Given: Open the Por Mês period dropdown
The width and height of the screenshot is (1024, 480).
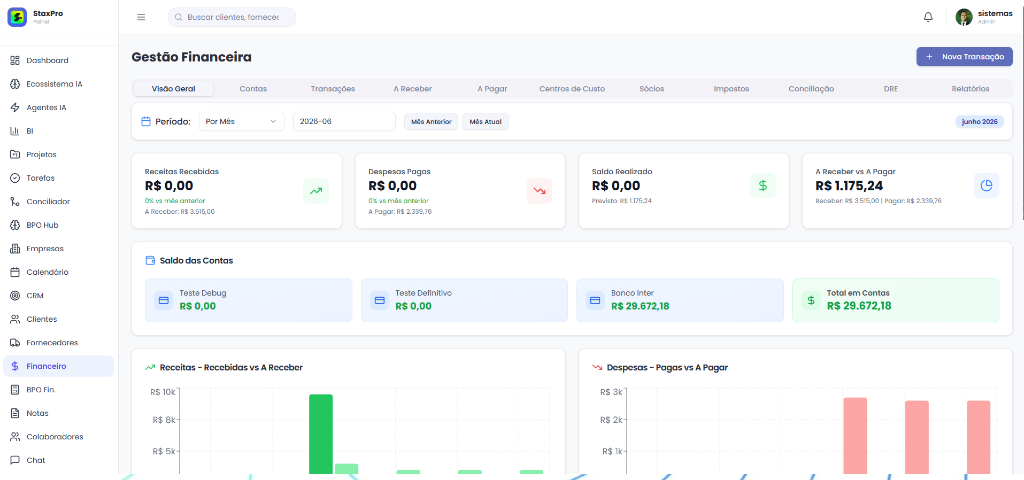Looking at the screenshot, I should [x=241, y=121].
